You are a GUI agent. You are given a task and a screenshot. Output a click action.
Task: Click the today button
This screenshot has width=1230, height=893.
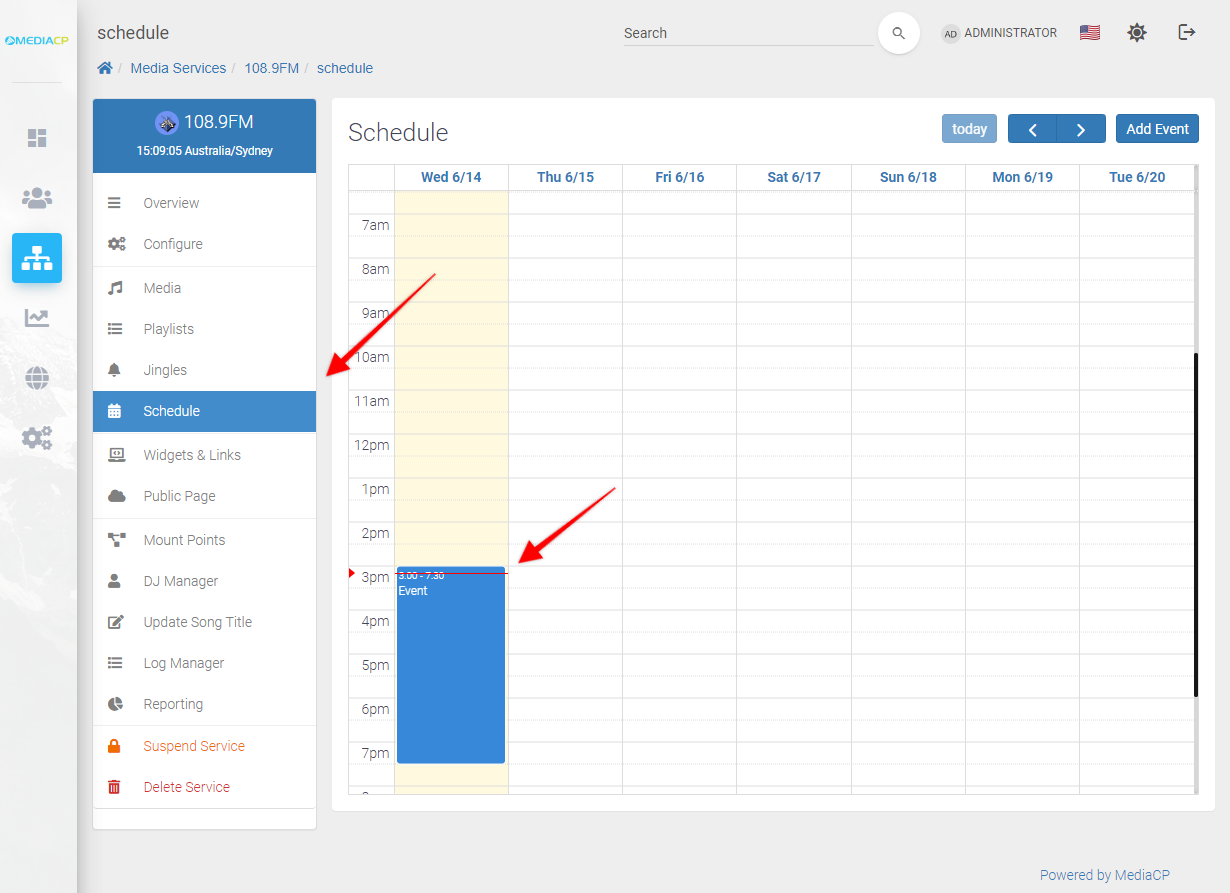pyautogui.click(x=969, y=129)
